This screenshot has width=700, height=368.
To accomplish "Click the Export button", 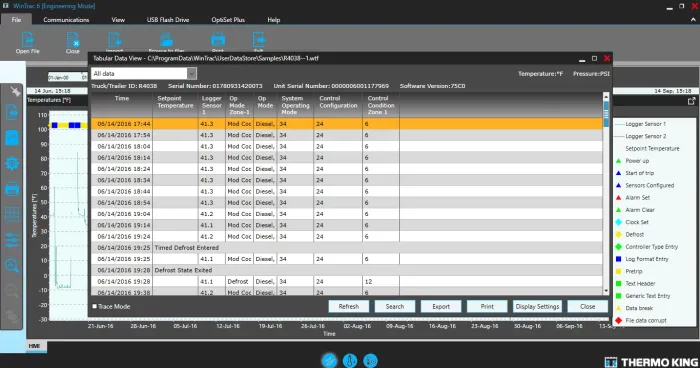I will [x=441, y=306].
